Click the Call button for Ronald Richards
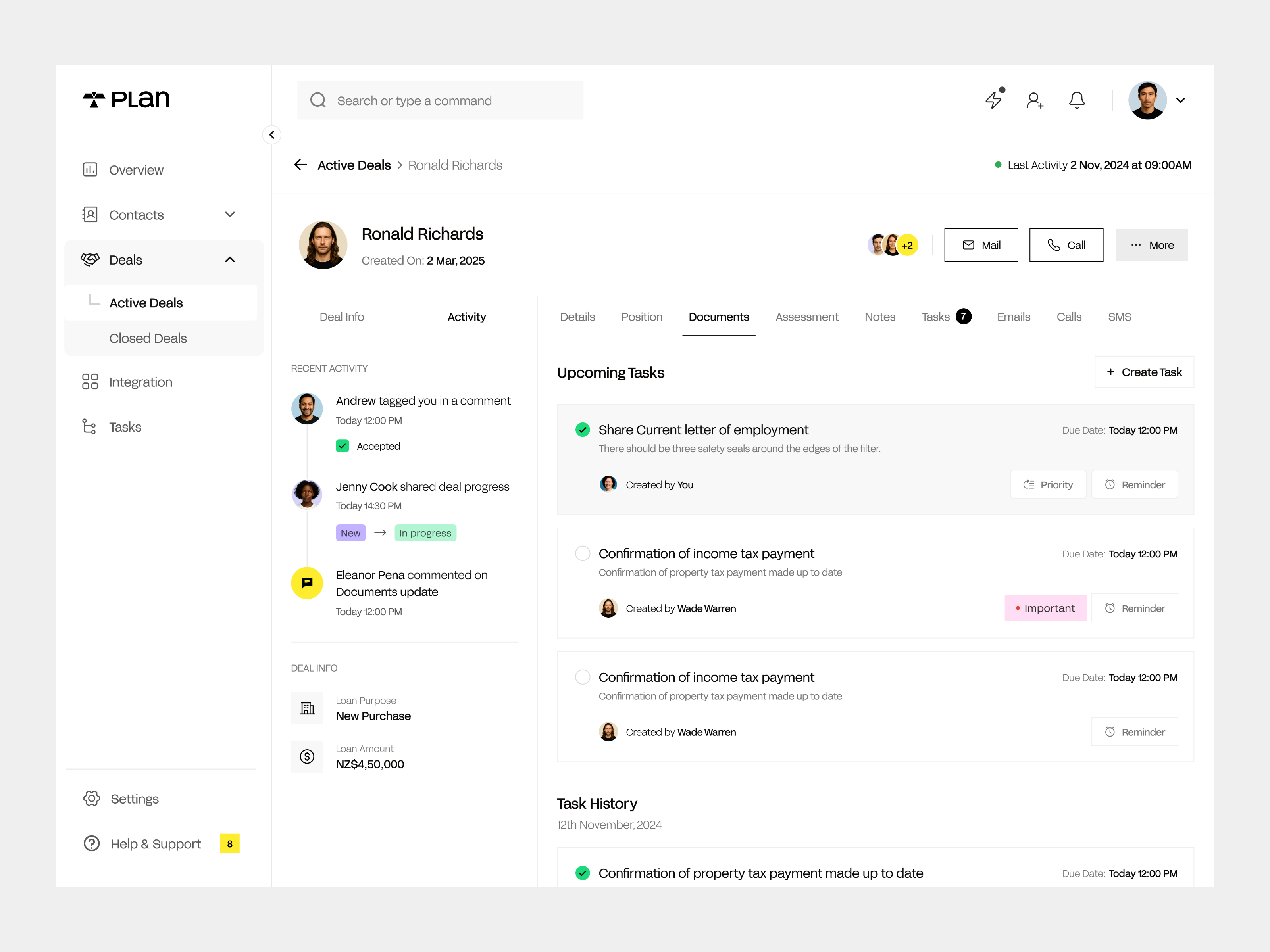Screen dimensions: 1270x952 click(x=1066, y=244)
